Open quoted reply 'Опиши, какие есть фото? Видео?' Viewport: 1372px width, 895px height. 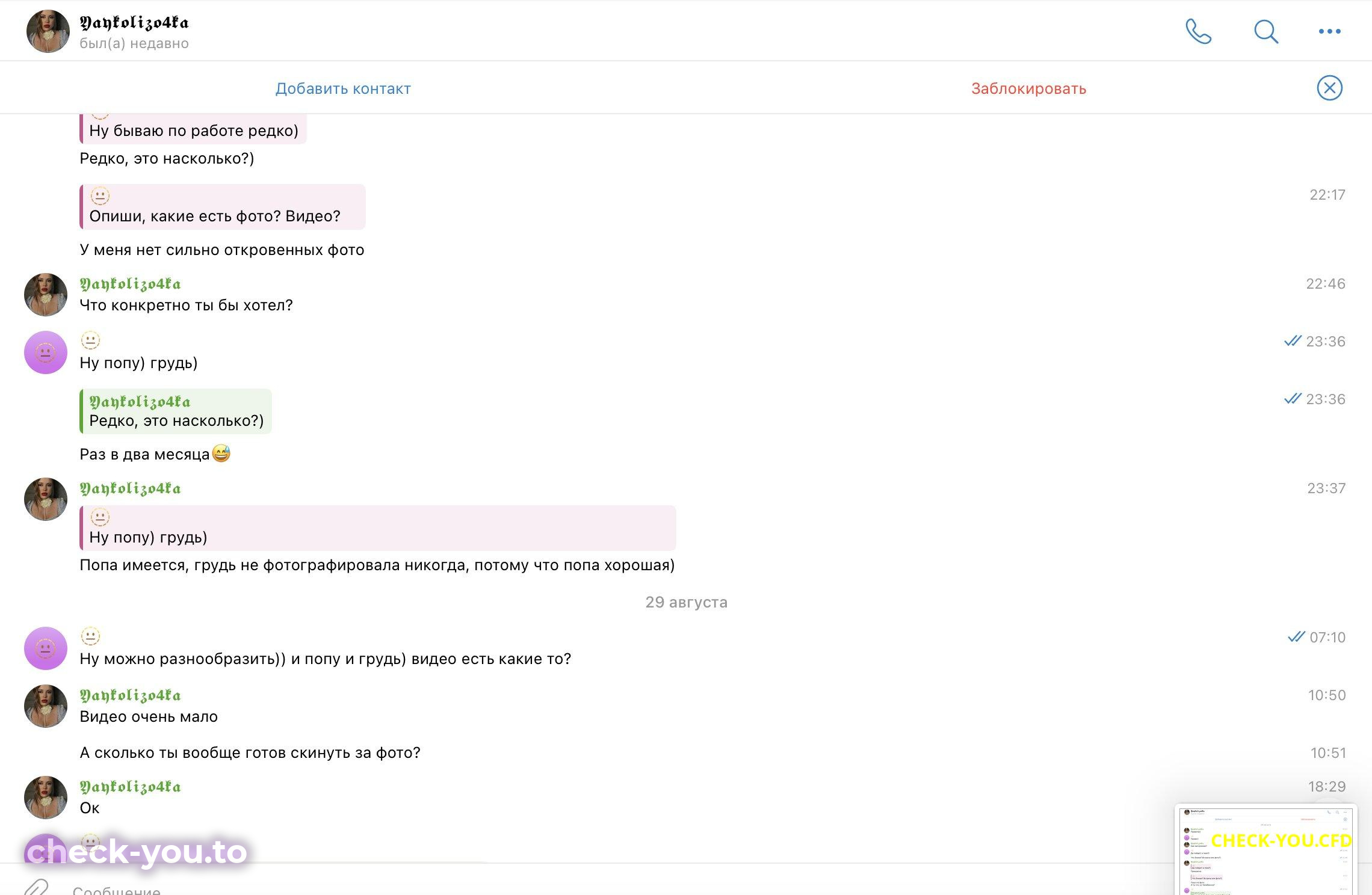223,207
